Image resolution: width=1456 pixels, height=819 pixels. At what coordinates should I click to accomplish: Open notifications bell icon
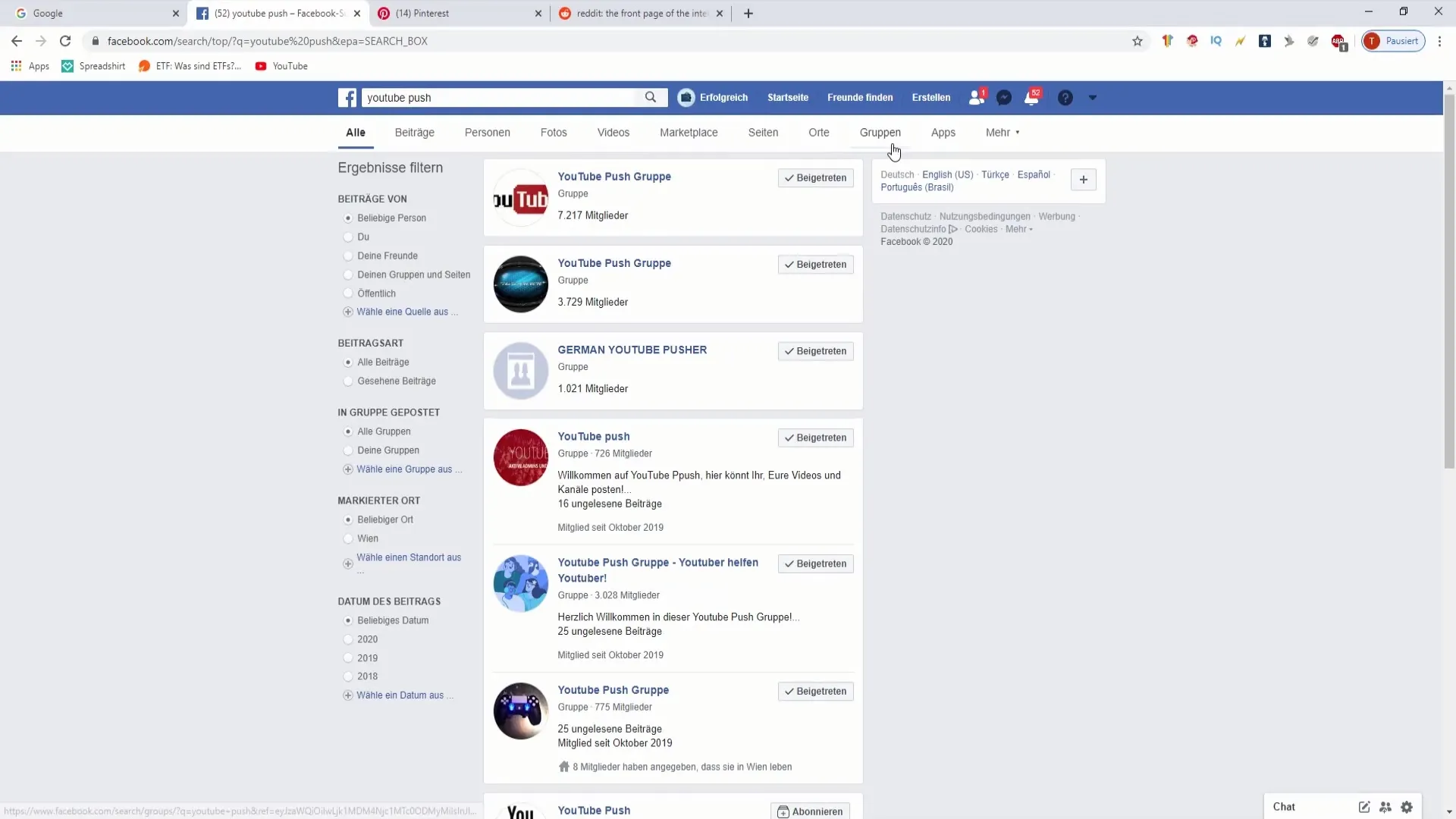[x=1031, y=97]
